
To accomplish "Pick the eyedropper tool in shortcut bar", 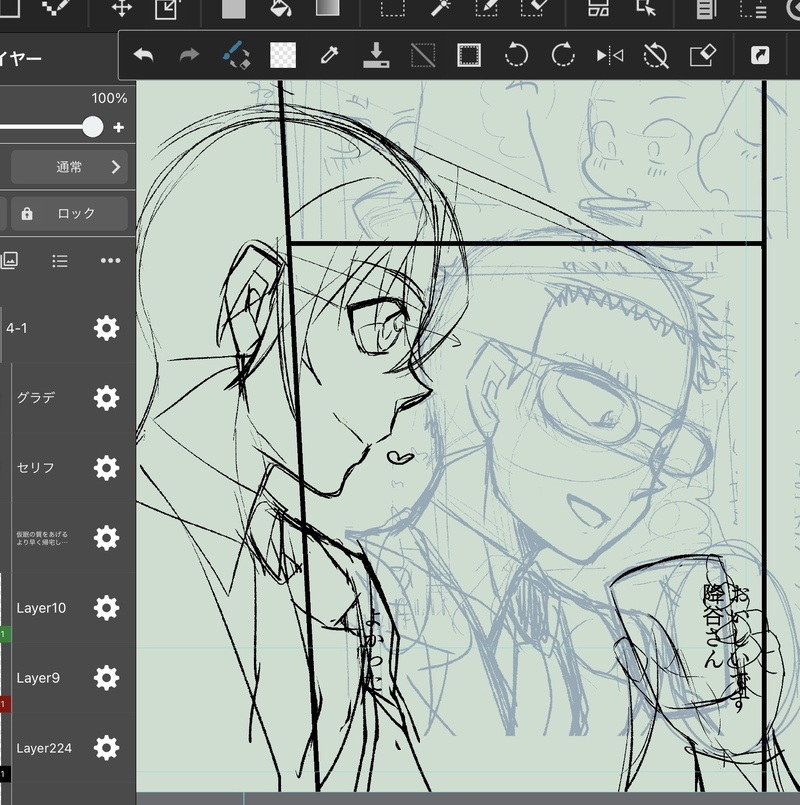I will [x=329, y=55].
